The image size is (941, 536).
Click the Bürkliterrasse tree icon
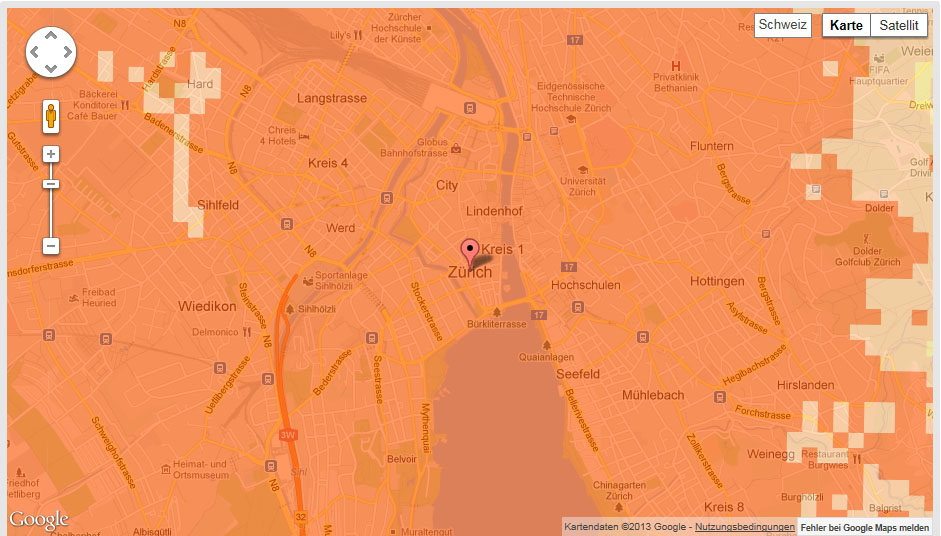click(496, 312)
